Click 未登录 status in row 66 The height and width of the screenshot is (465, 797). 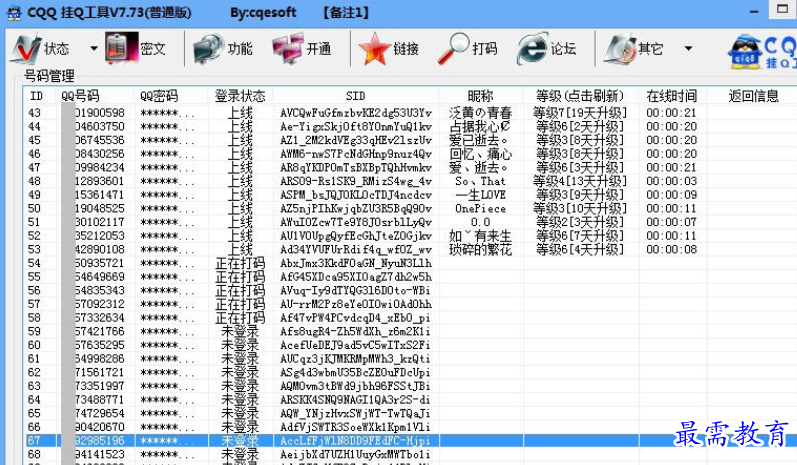[240, 428]
